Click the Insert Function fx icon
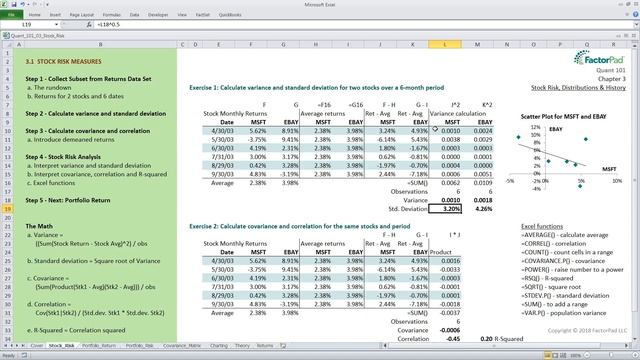This screenshot has height=360, width=640. [x=89, y=25]
